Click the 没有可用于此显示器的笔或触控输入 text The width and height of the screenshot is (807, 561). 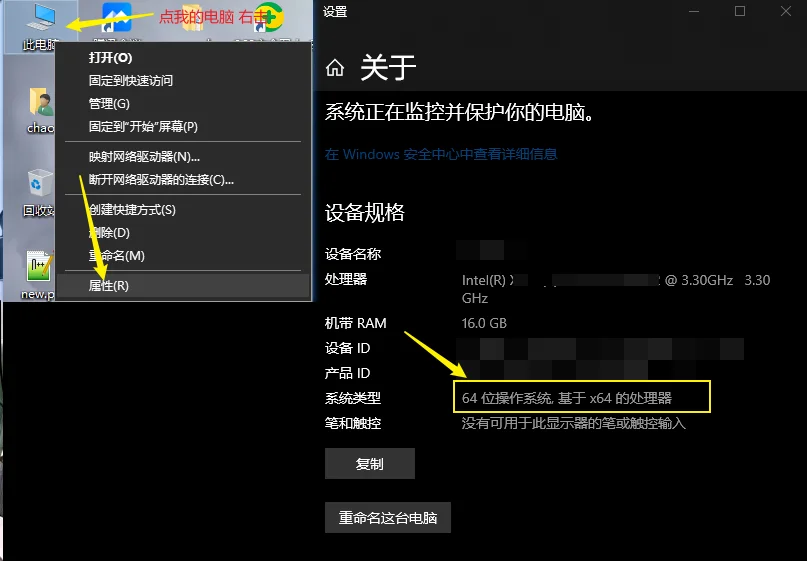[574, 423]
